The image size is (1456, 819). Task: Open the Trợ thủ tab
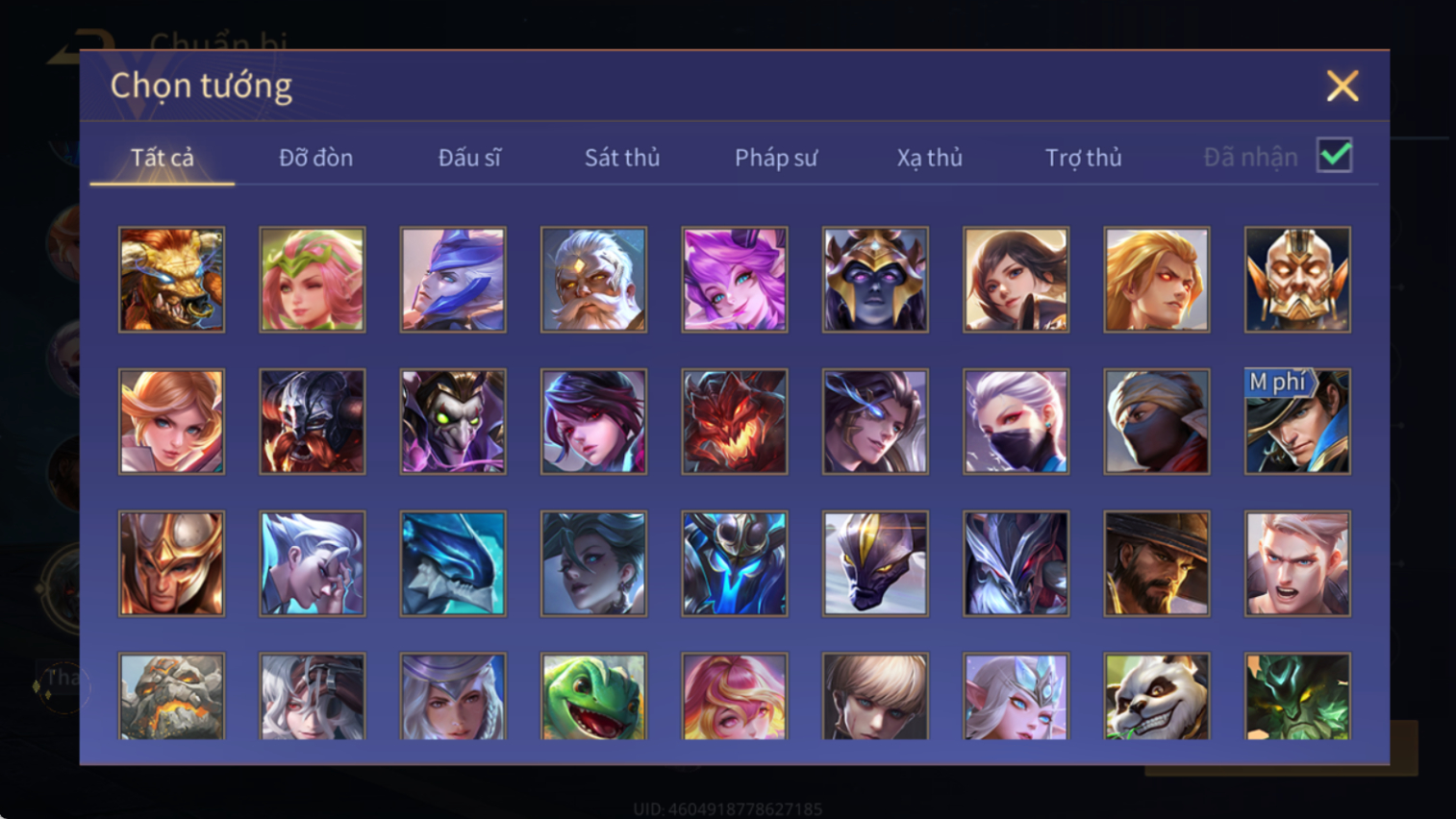coord(1083,158)
